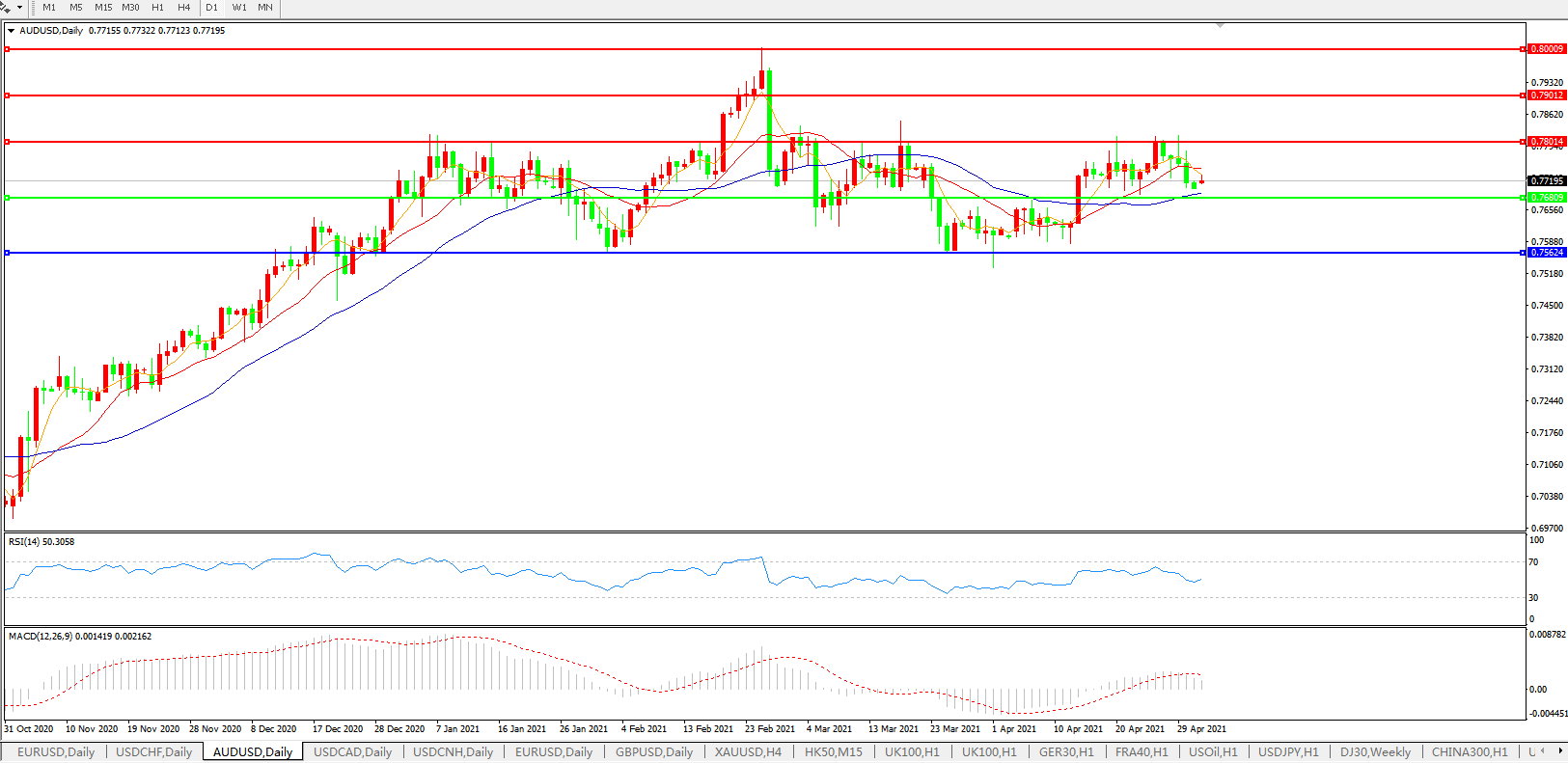Image resolution: width=1568 pixels, height=763 pixels.
Task: Switch chart to M1 timeframe
Action: [x=49, y=8]
